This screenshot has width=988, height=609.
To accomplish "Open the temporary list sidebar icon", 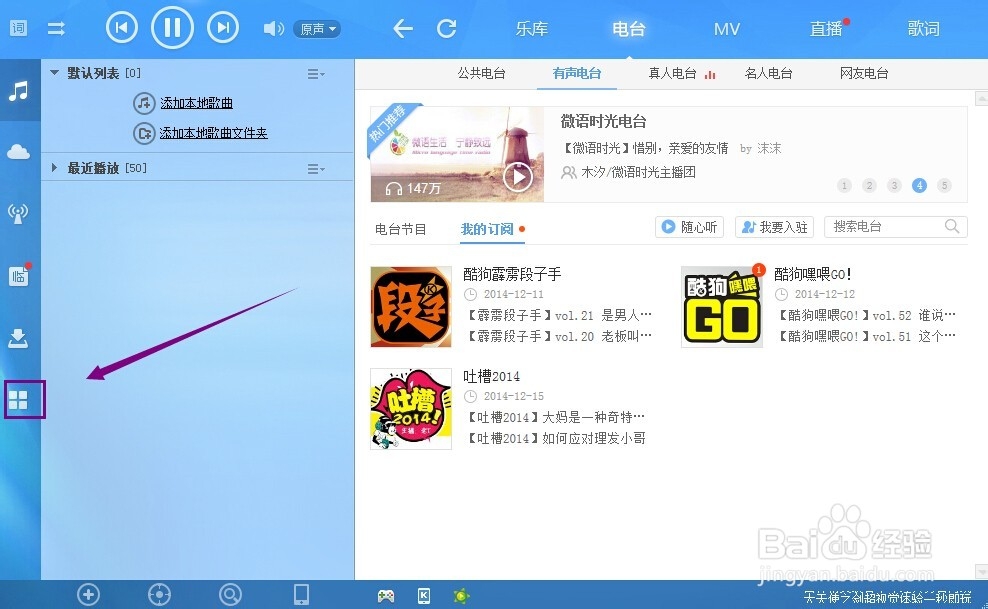I will [19, 276].
